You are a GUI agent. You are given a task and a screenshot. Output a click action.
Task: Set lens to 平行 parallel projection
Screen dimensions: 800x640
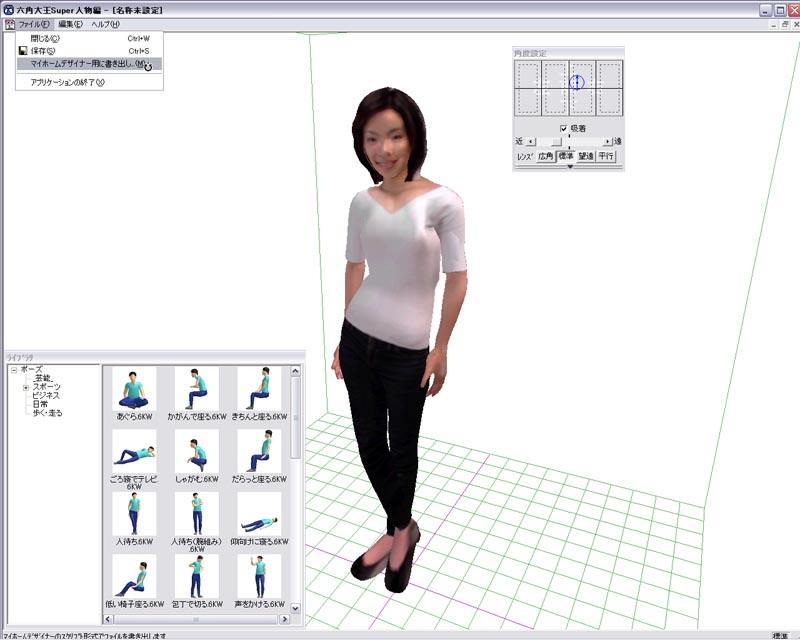(606, 157)
